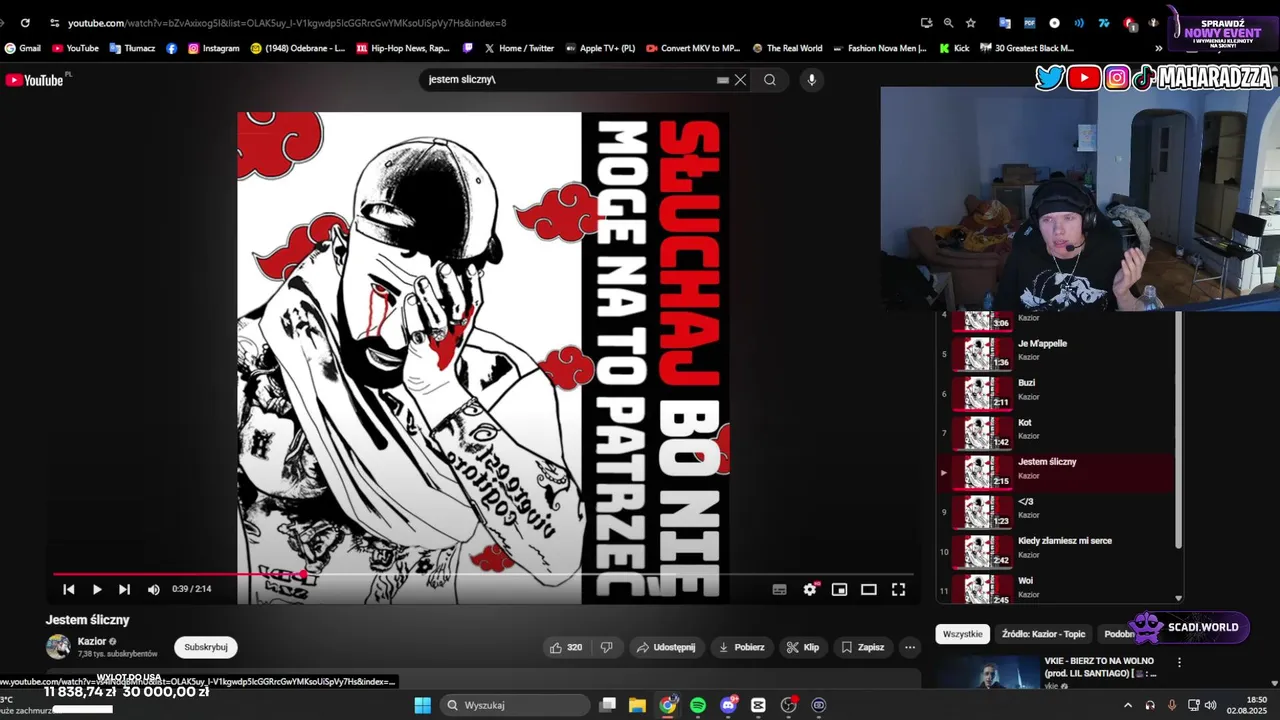
Task: Enter fullscreen video mode
Action: (898, 590)
